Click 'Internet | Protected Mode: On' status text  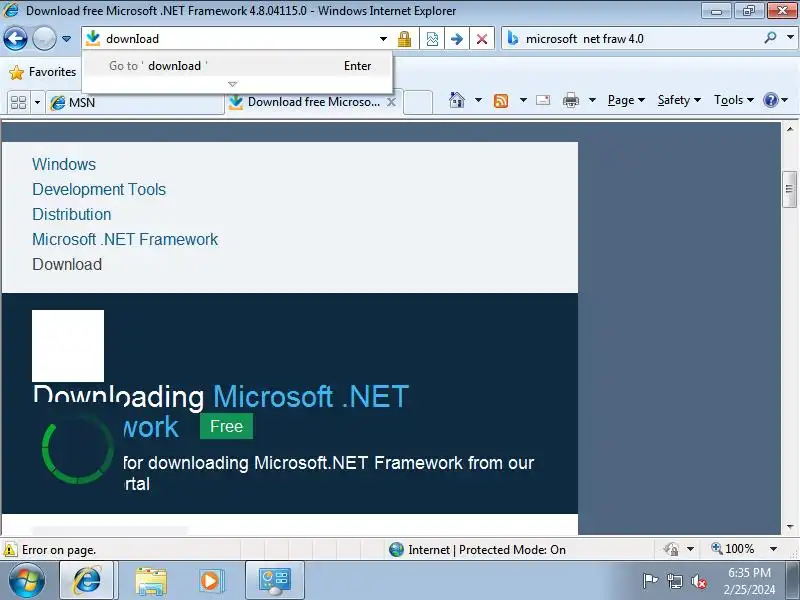[487, 549]
